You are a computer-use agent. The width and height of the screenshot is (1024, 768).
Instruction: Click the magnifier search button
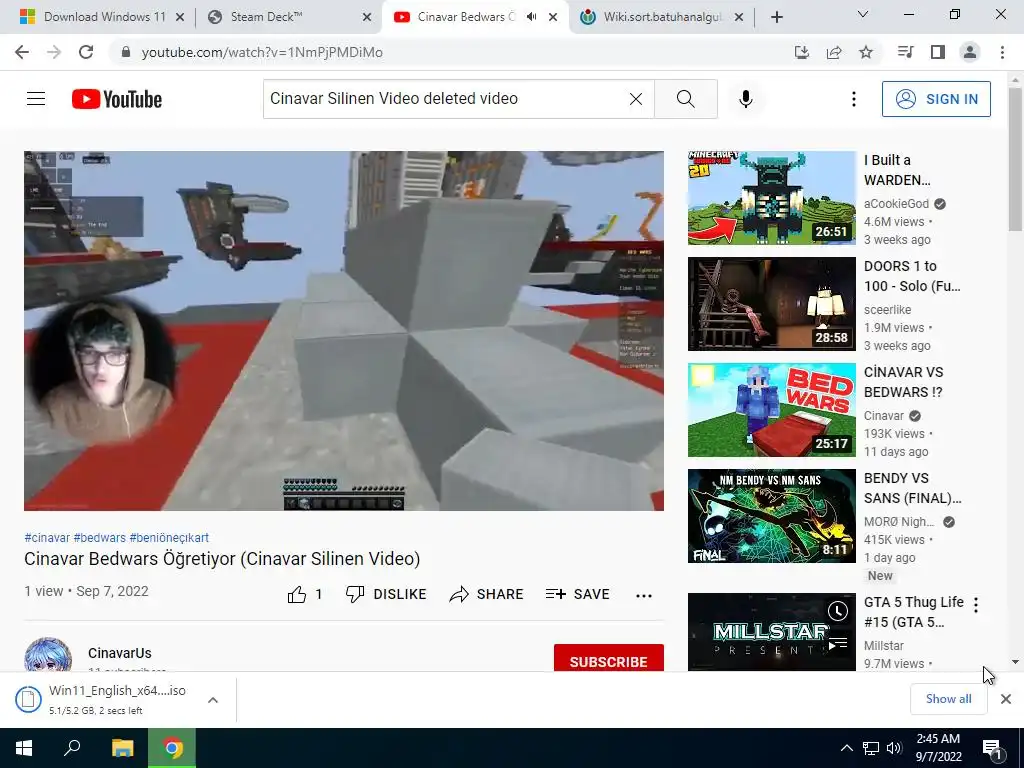click(x=686, y=99)
